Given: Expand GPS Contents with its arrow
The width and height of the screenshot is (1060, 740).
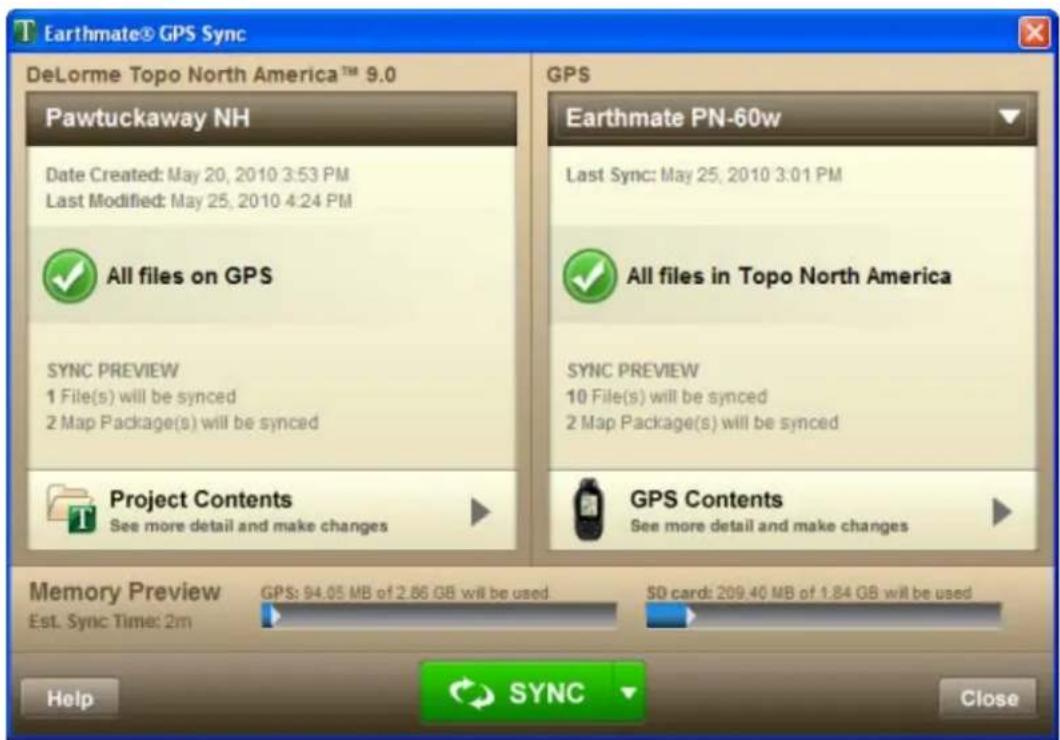Looking at the screenshot, I should 1002,512.
